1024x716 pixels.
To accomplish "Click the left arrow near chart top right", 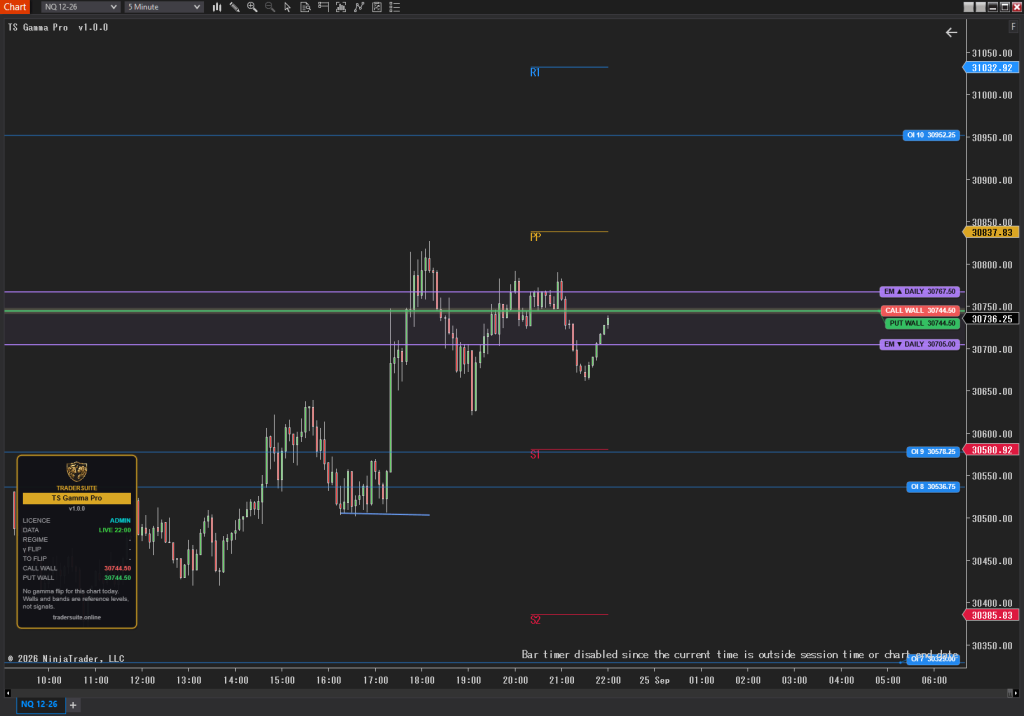I will tap(952, 33).
